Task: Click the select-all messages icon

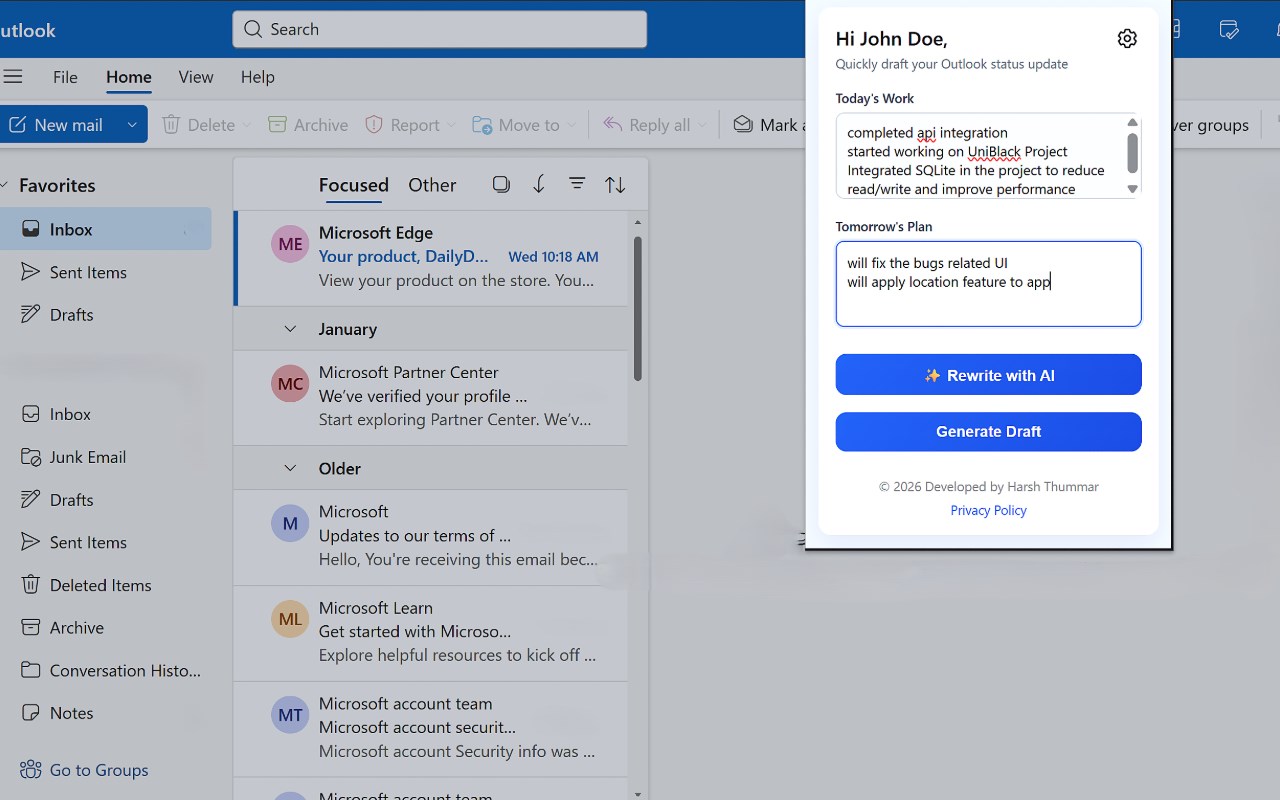Action: (x=501, y=184)
